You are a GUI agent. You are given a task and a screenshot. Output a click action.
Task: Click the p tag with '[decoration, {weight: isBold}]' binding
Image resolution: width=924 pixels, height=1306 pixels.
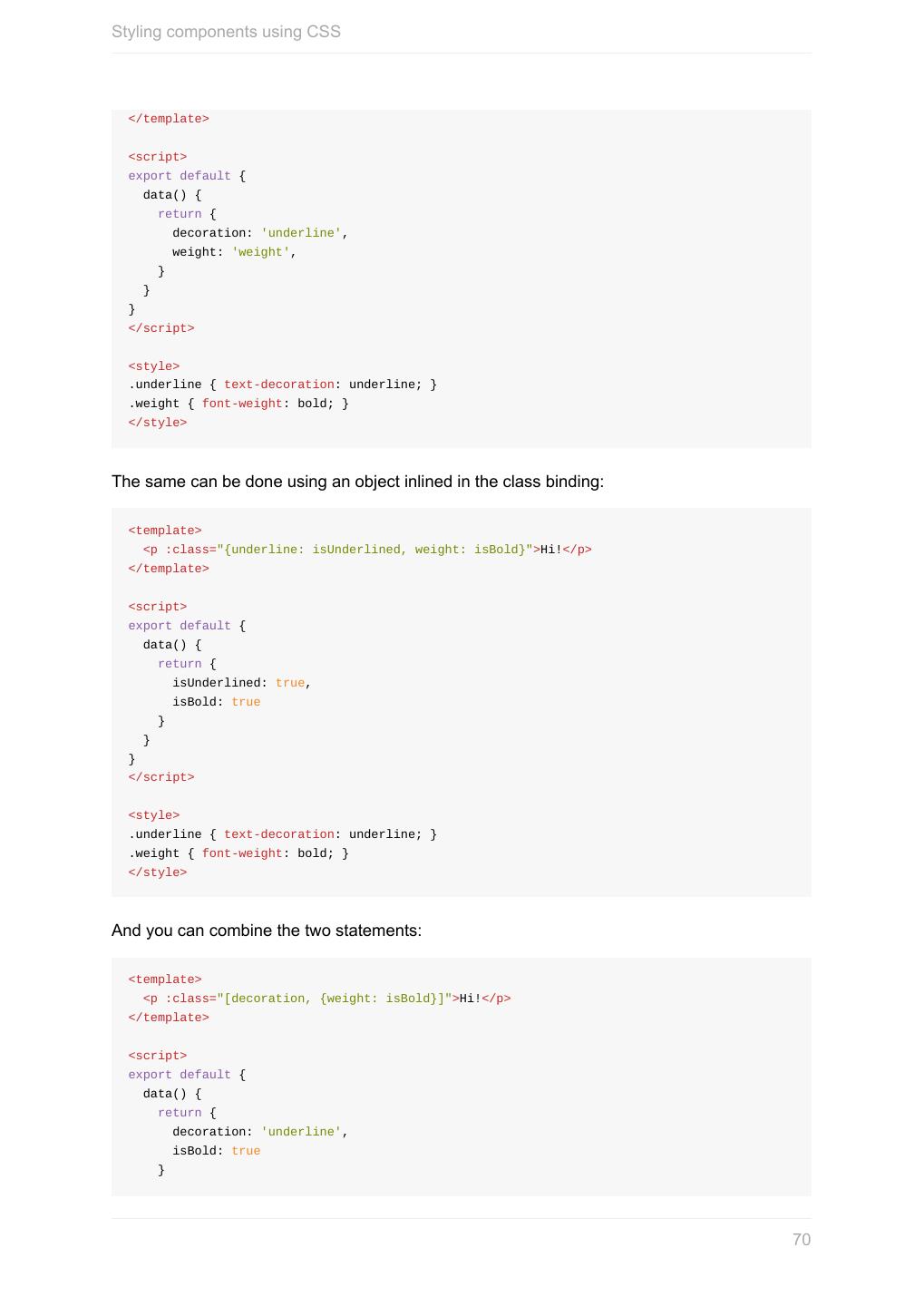coord(326,999)
